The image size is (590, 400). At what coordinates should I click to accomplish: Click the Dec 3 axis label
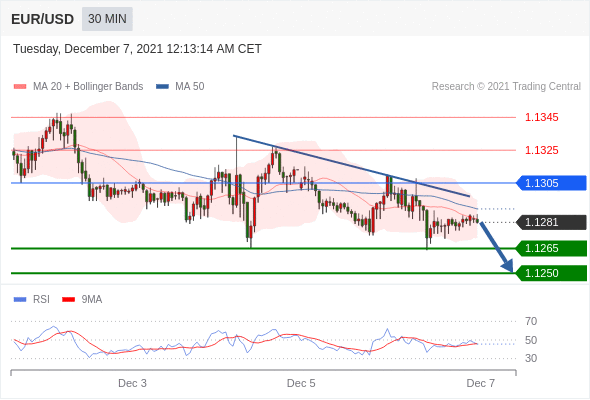[132, 383]
